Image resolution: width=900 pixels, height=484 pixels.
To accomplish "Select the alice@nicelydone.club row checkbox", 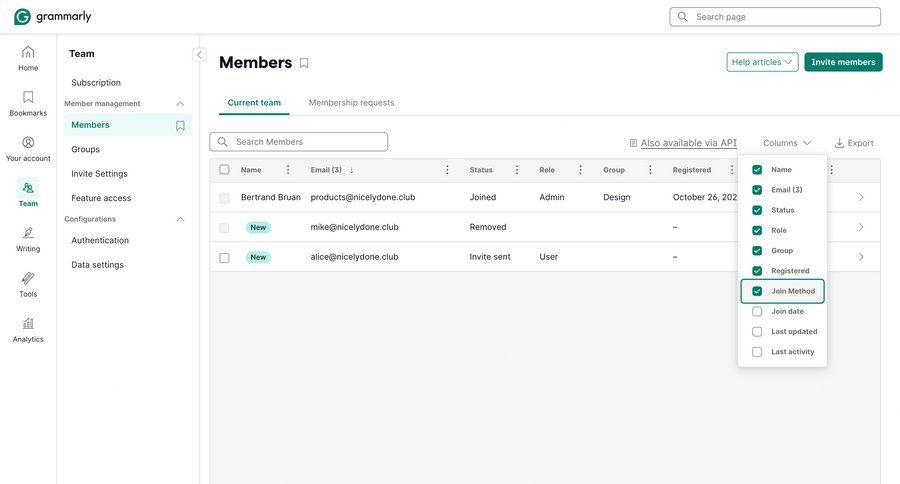I will 224,257.
